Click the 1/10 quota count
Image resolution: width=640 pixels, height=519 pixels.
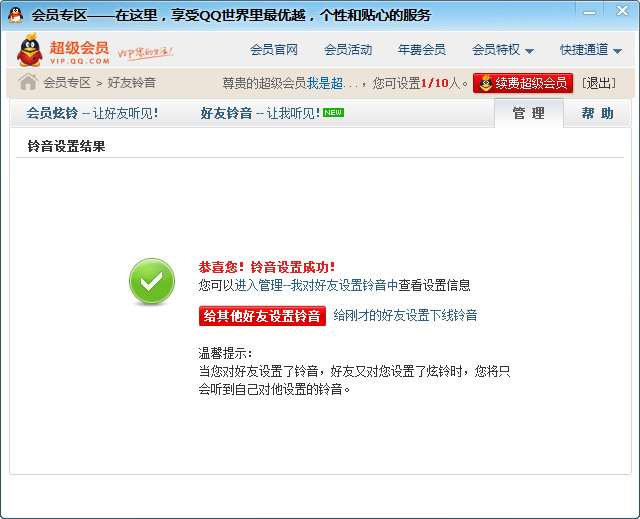pyautogui.click(x=435, y=83)
